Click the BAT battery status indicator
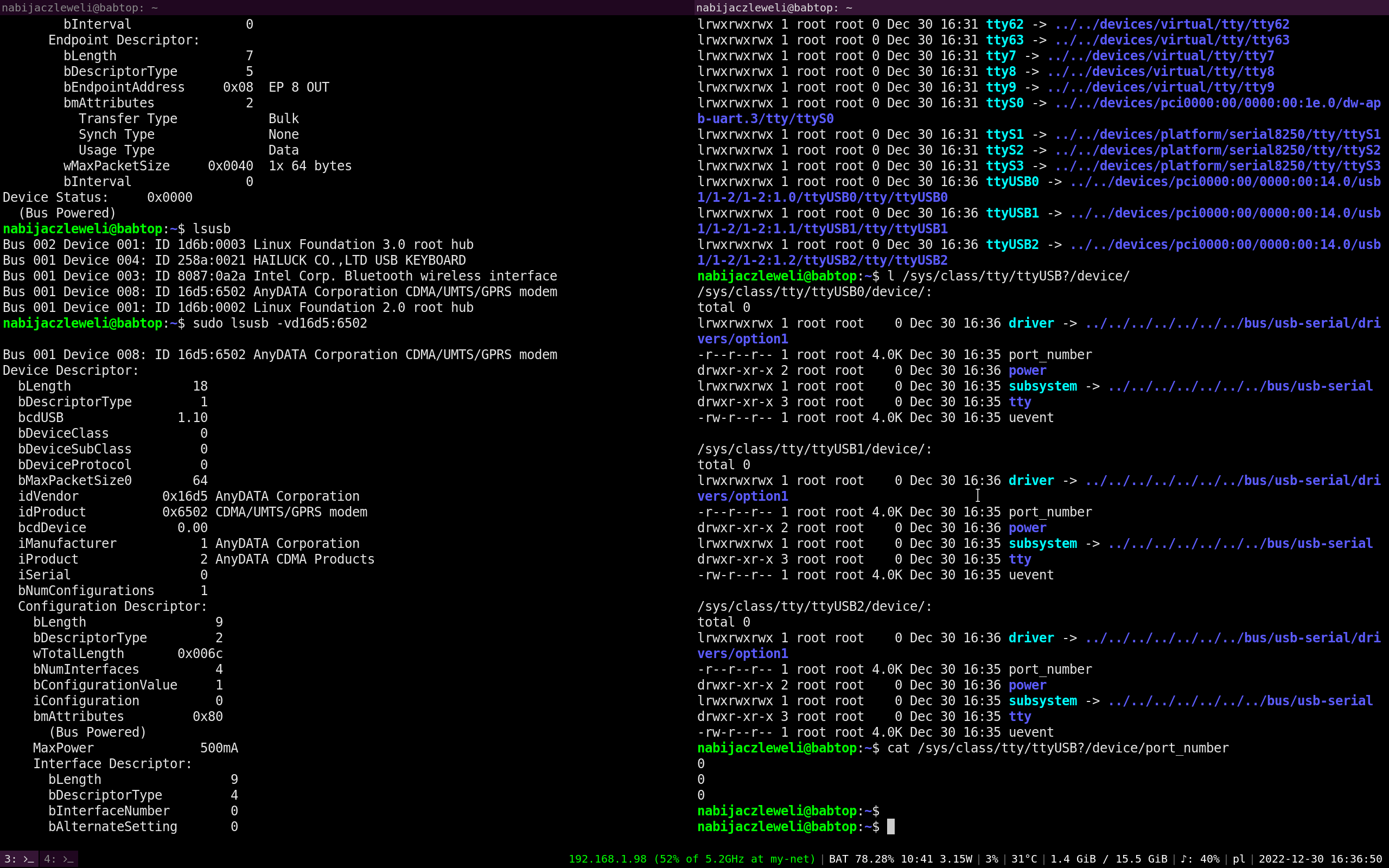The image size is (1389, 868). point(900,859)
